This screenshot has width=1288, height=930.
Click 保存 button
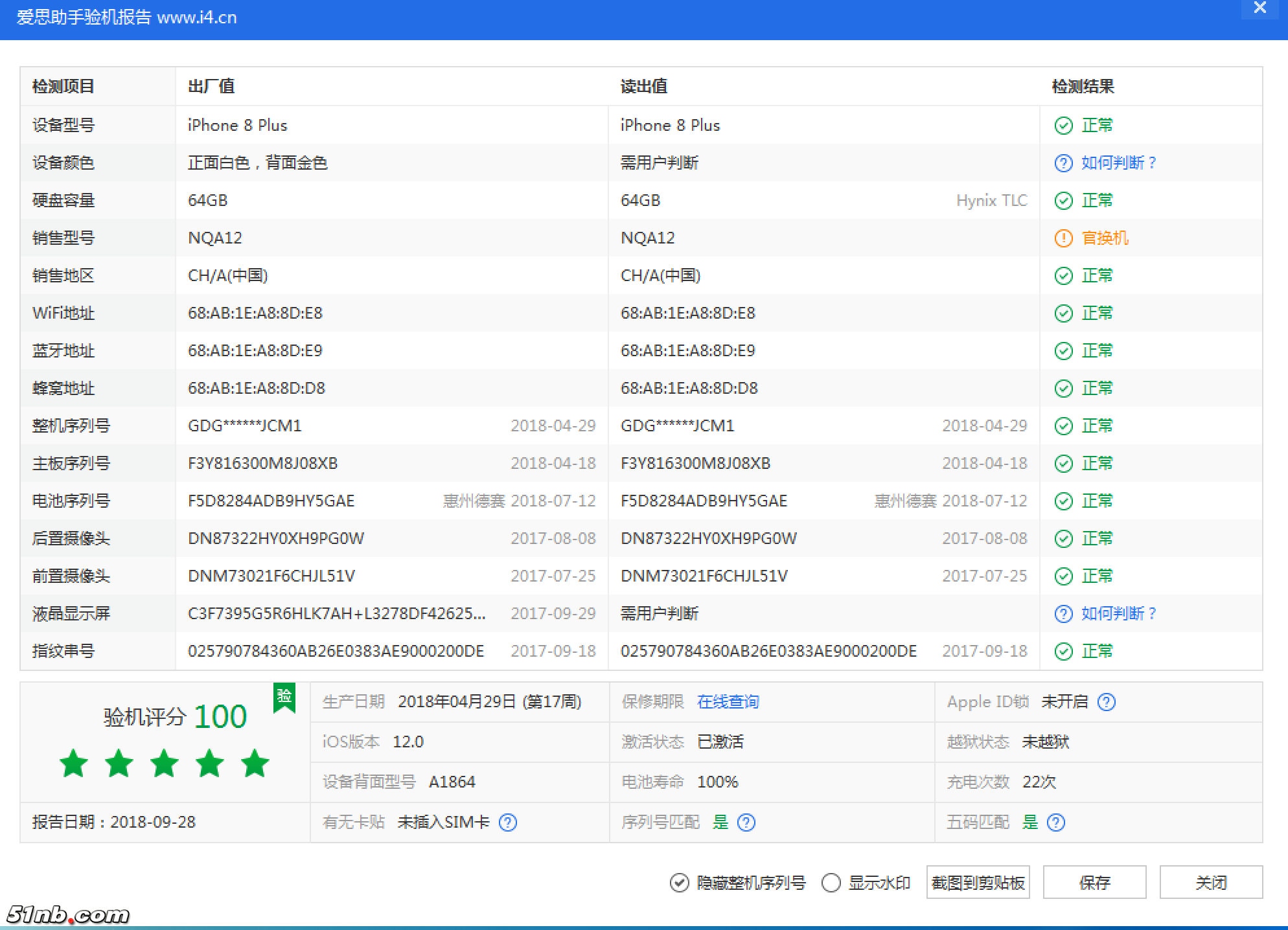(1094, 883)
